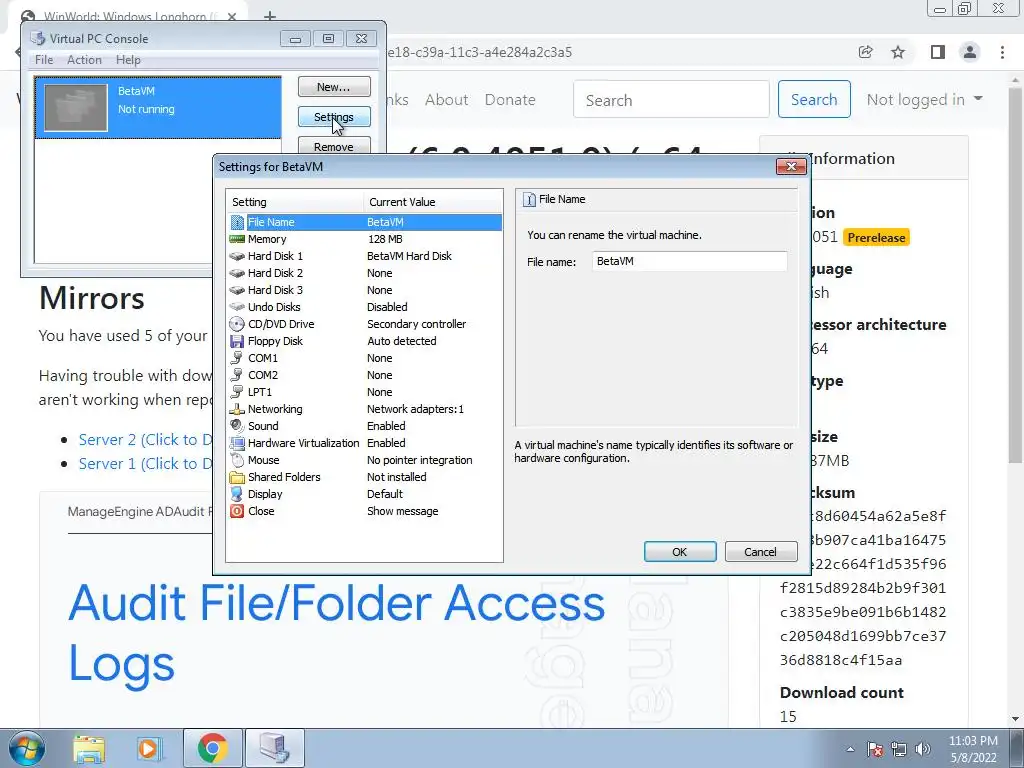This screenshot has width=1024, height=768.
Task: Open Help menu in Virtual PC Console
Action: coord(128,59)
